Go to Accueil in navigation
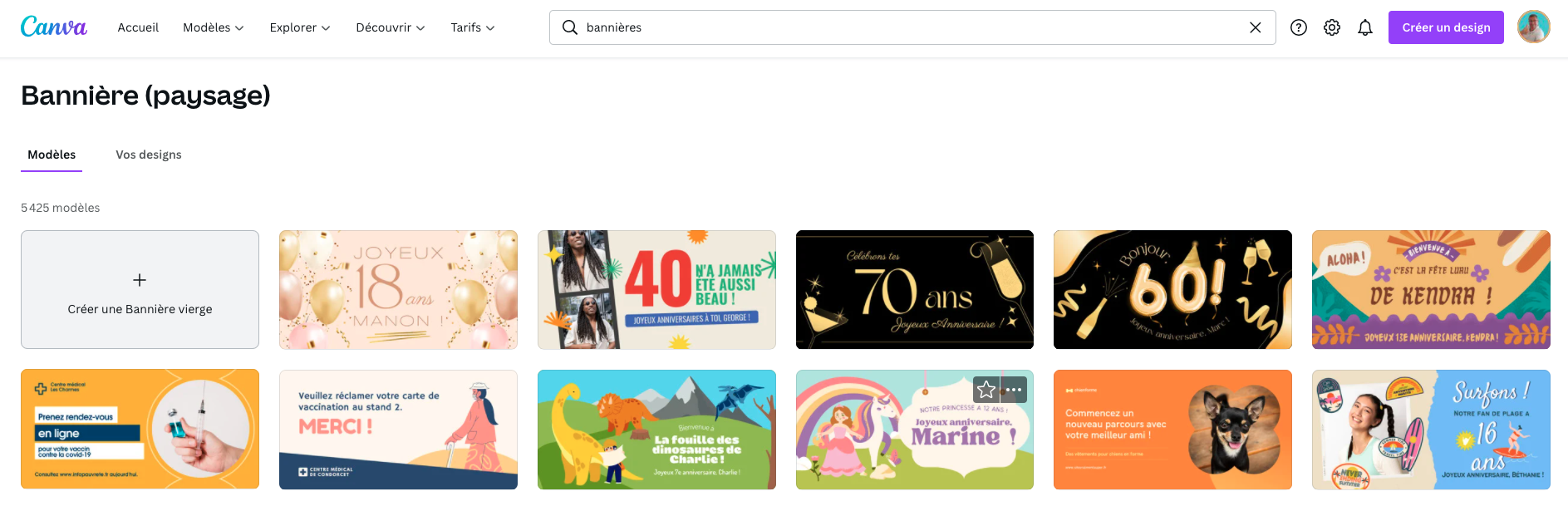1568x506 pixels. click(138, 27)
